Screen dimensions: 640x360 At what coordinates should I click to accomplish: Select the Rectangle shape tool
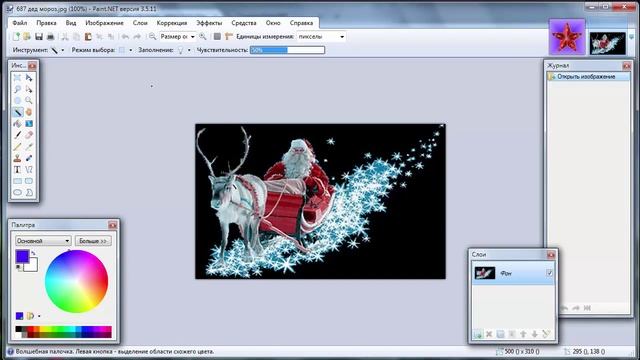[17, 181]
